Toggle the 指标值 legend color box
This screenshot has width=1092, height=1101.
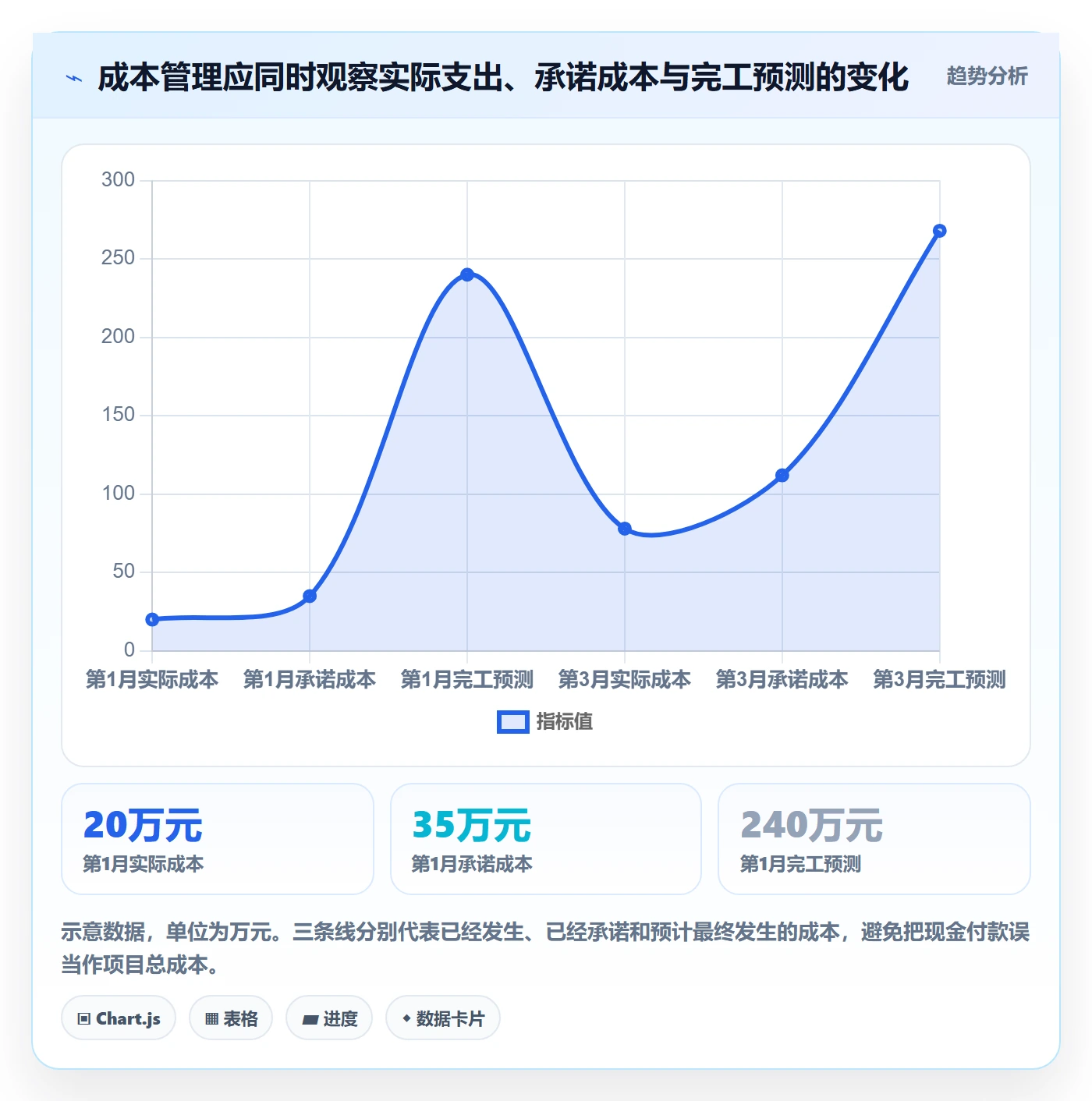point(513,722)
